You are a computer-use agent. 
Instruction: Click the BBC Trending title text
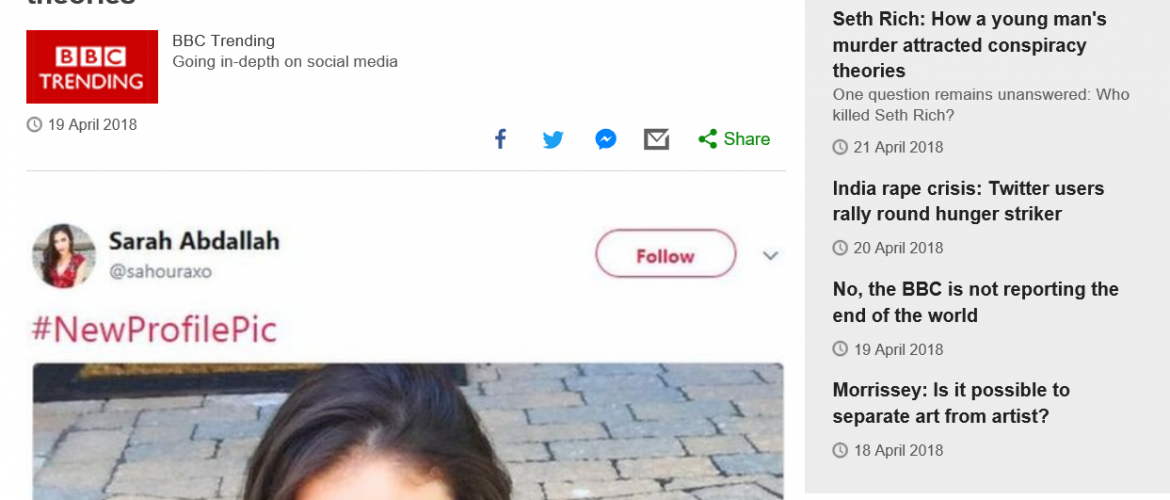[223, 41]
